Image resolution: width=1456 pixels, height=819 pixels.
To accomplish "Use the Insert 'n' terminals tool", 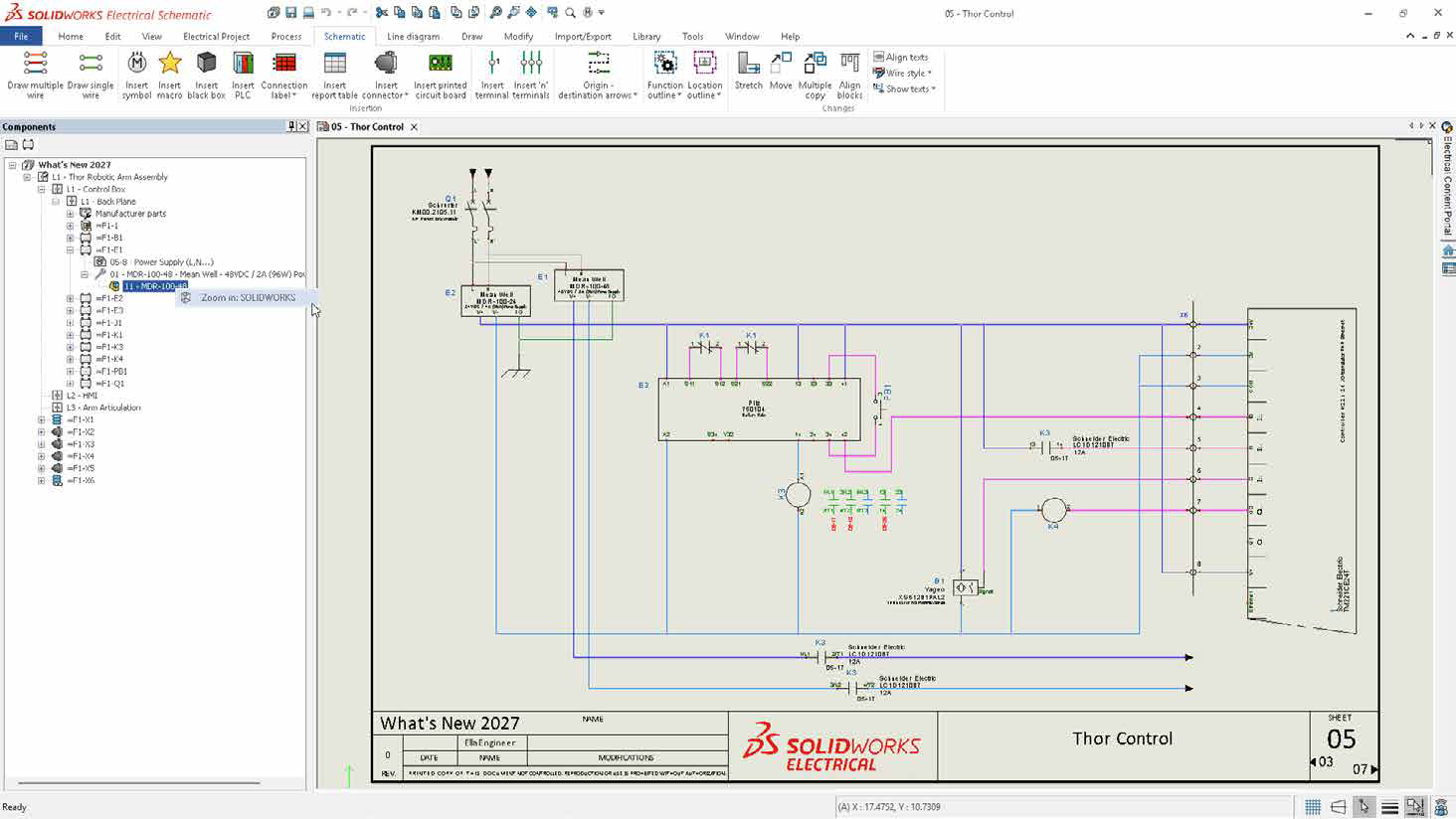I will coord(531,75).
